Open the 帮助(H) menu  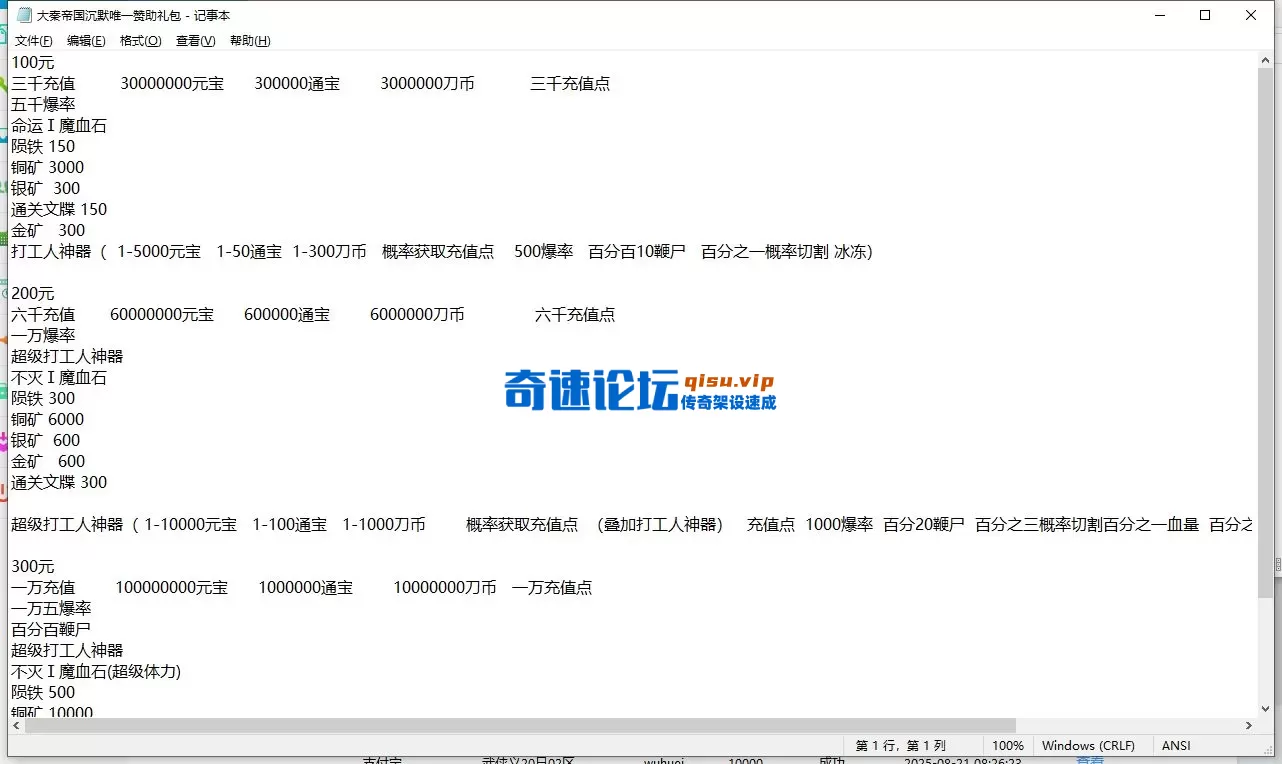[248, 40]
